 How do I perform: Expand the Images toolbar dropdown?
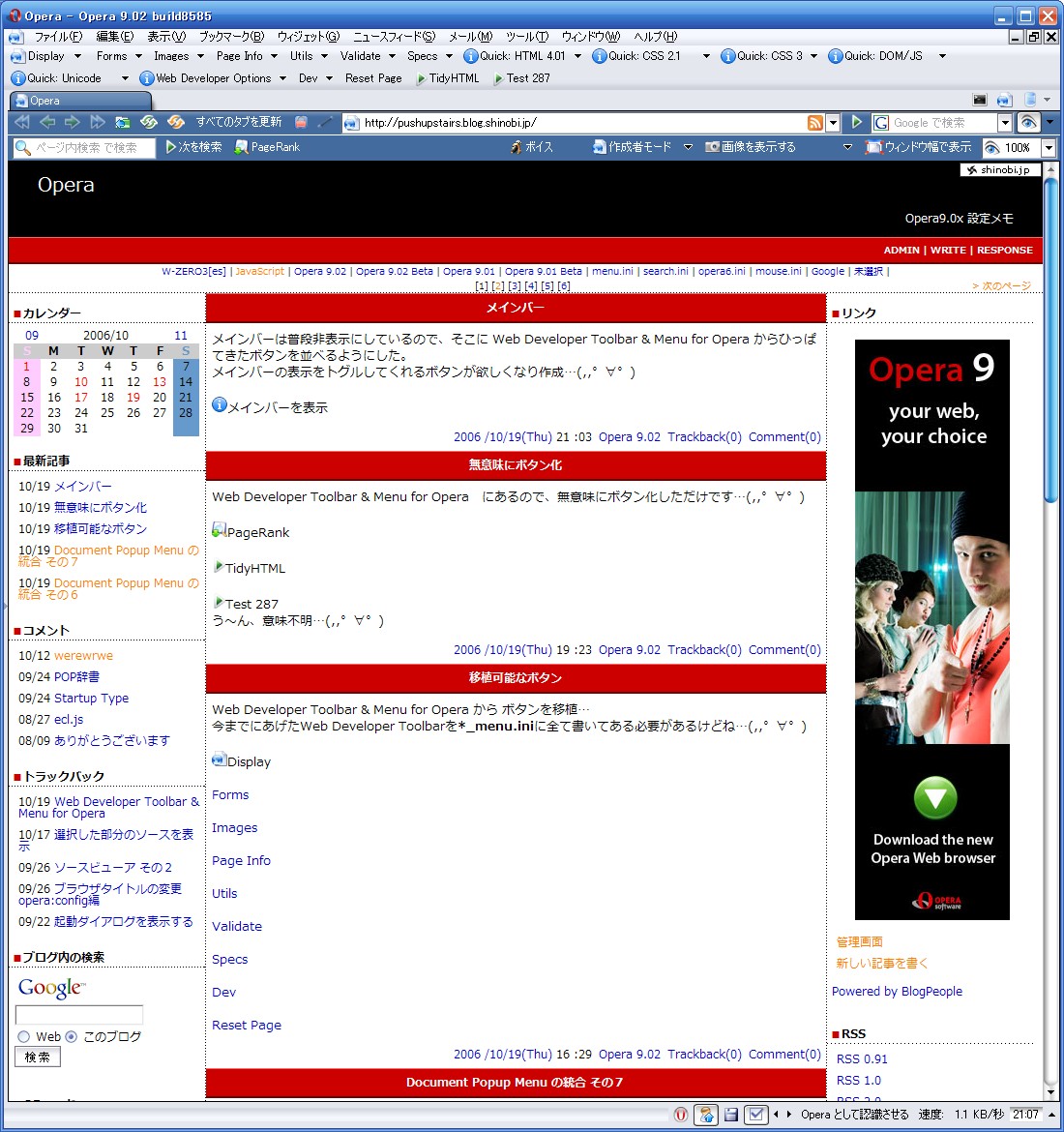(x=200, y=55)
